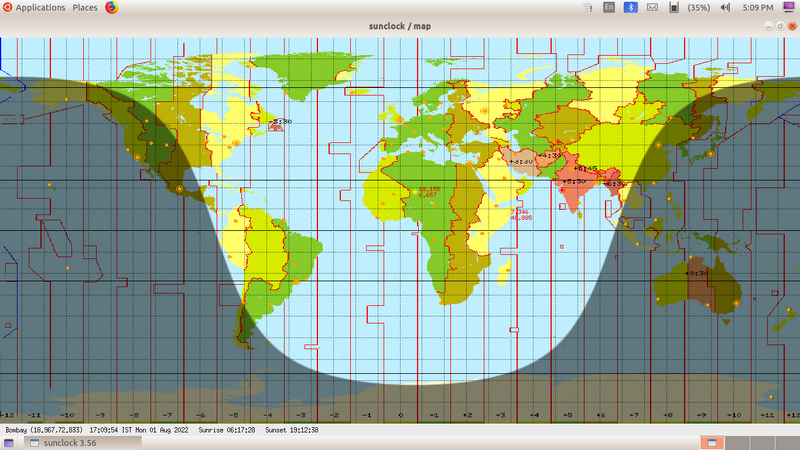
Task: Click the Ubuntu logo beside Applications
Action: click(7, 7)
